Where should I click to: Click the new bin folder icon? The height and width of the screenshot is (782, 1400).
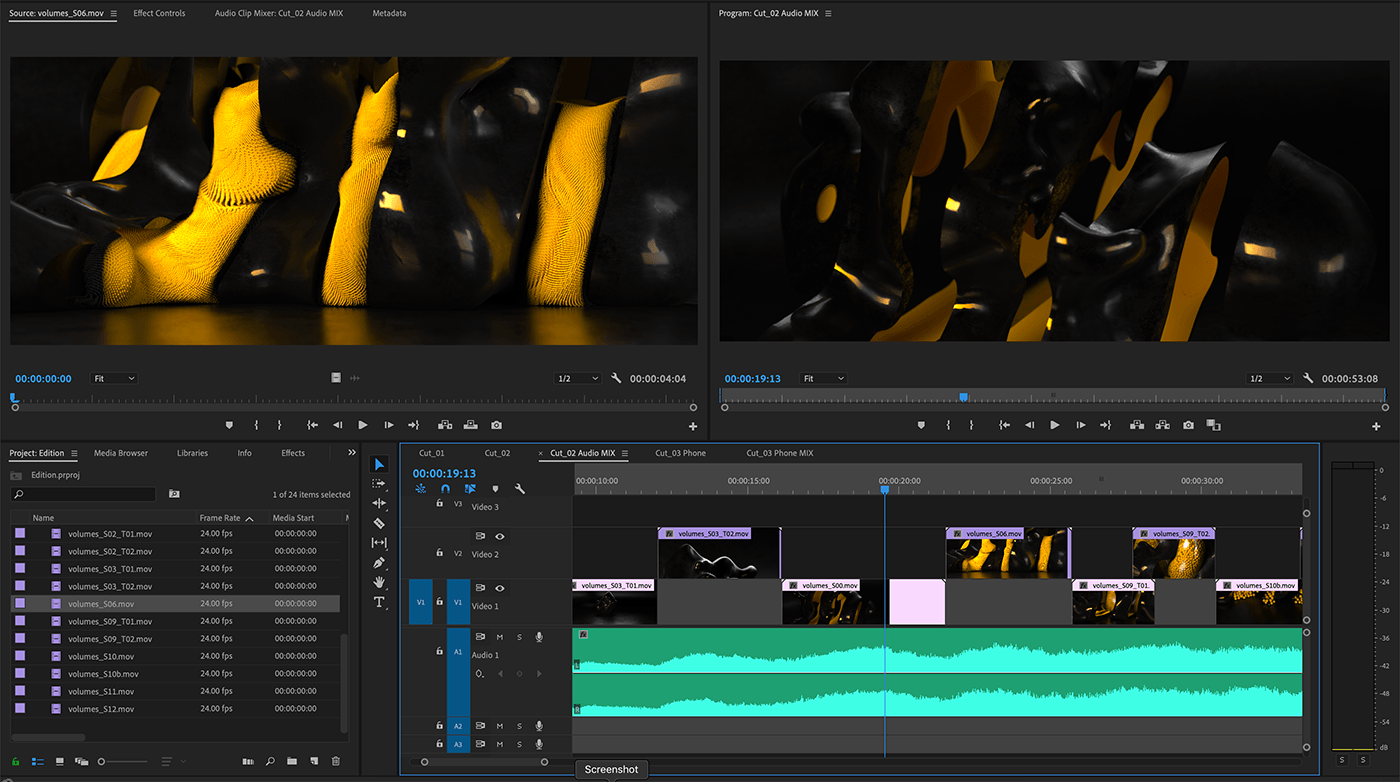coord(292,762)
